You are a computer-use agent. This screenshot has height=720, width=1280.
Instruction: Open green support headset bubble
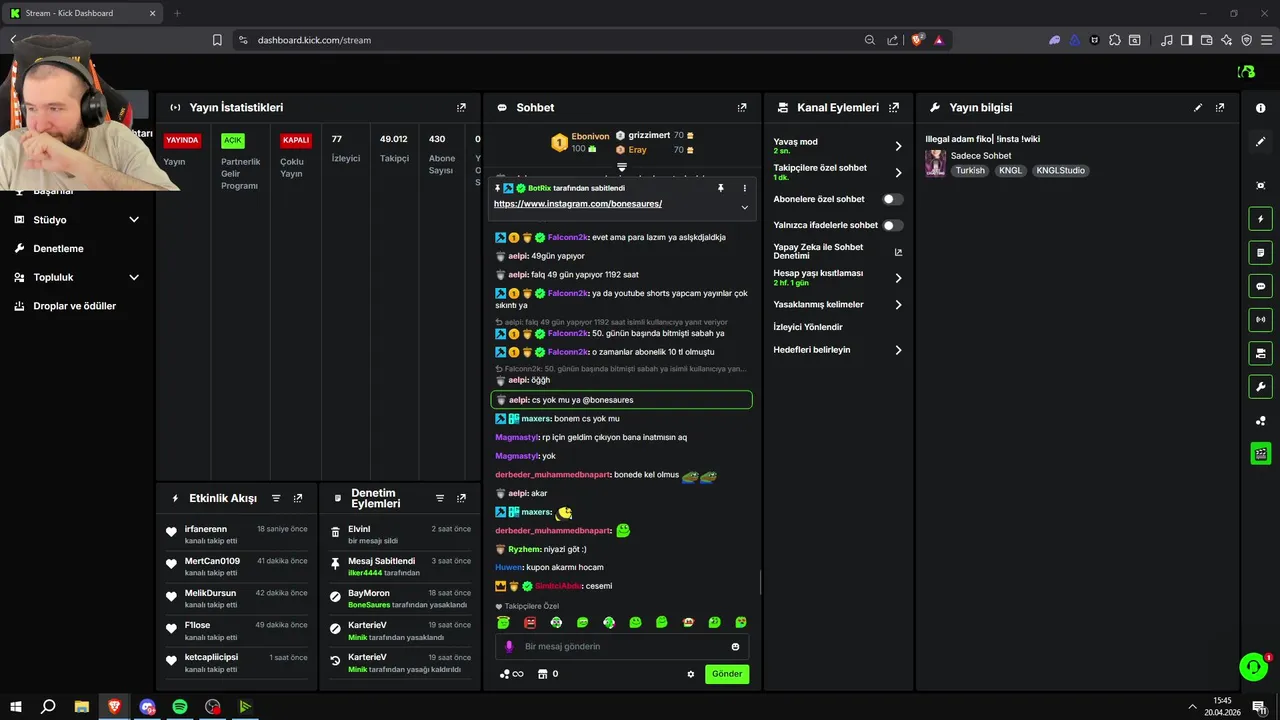(x=1253, y=666)
